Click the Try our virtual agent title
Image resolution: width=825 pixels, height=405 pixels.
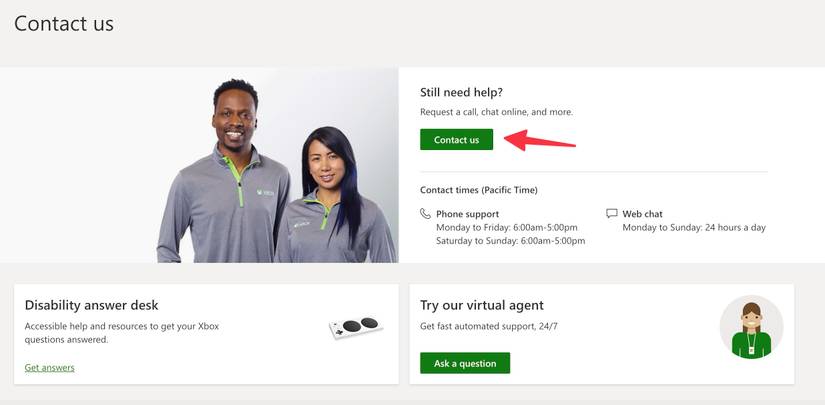tap(482, 305)
